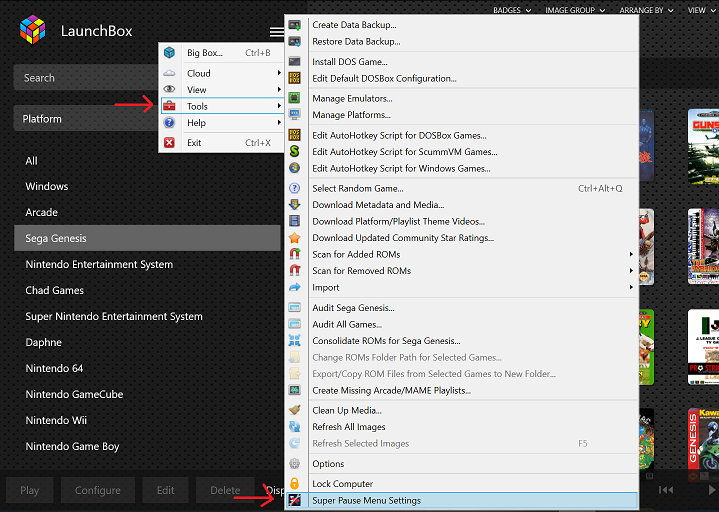719x512 pixels.
Task: Click the Download Metadata arrow icon
Action: tap(294, 204)
